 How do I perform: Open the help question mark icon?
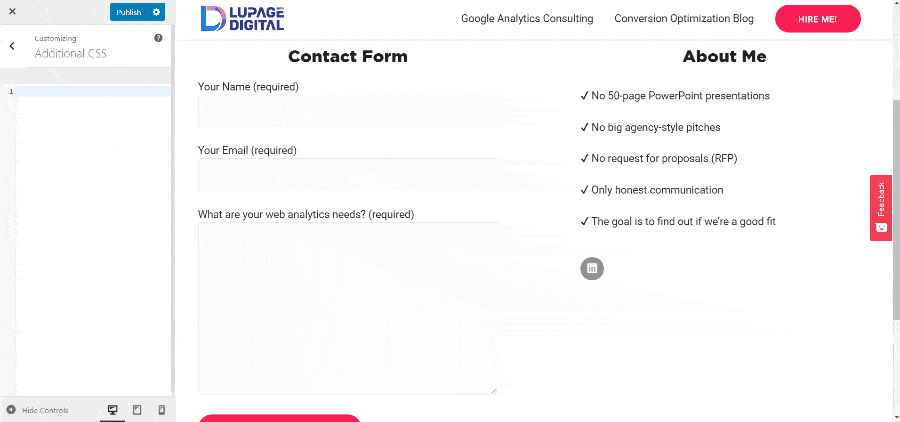[x=158, y=38]
